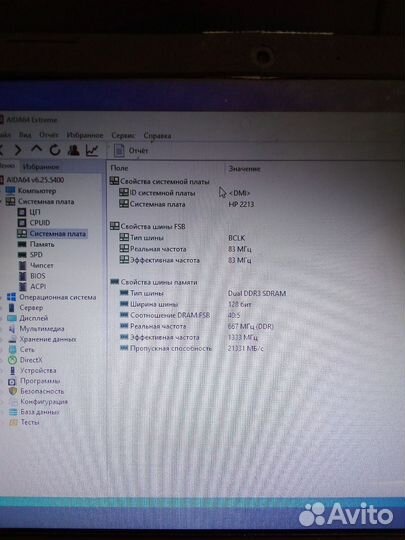The height and width of the screenshot is (540, 405).
Task: Open the Избранное menu
Action: tap(85, 135)
